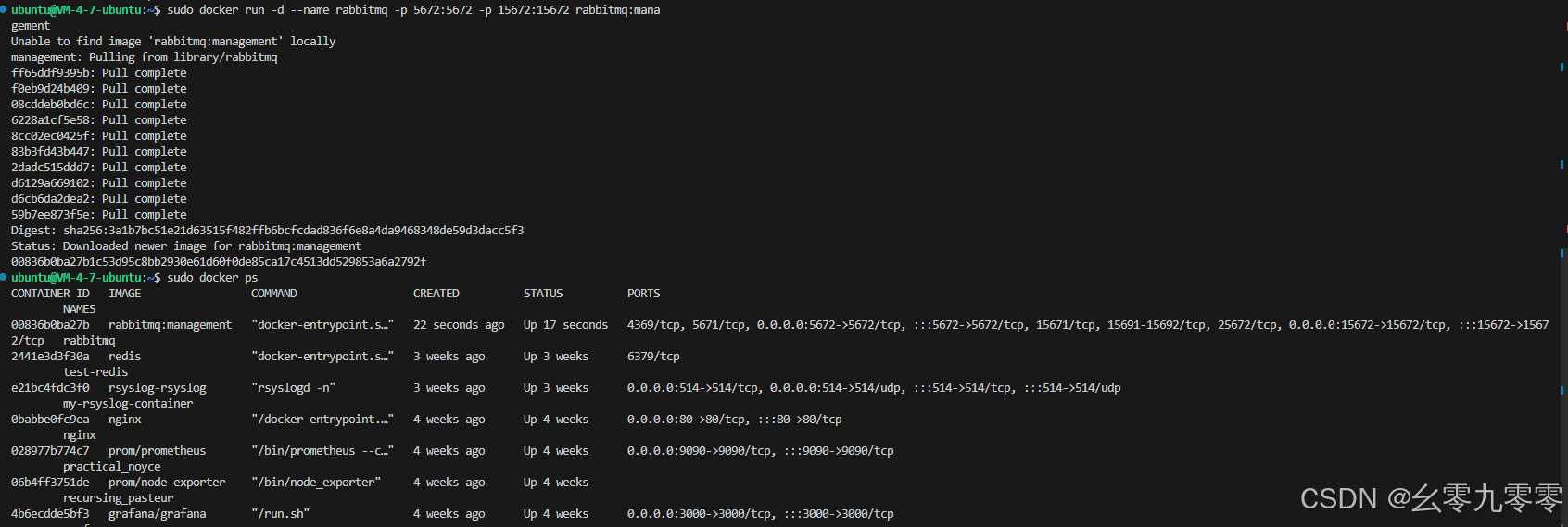Select layer hash 2dadc515ddd7
This screenshot has width=1568, height=527.
[x=50, y=168]
